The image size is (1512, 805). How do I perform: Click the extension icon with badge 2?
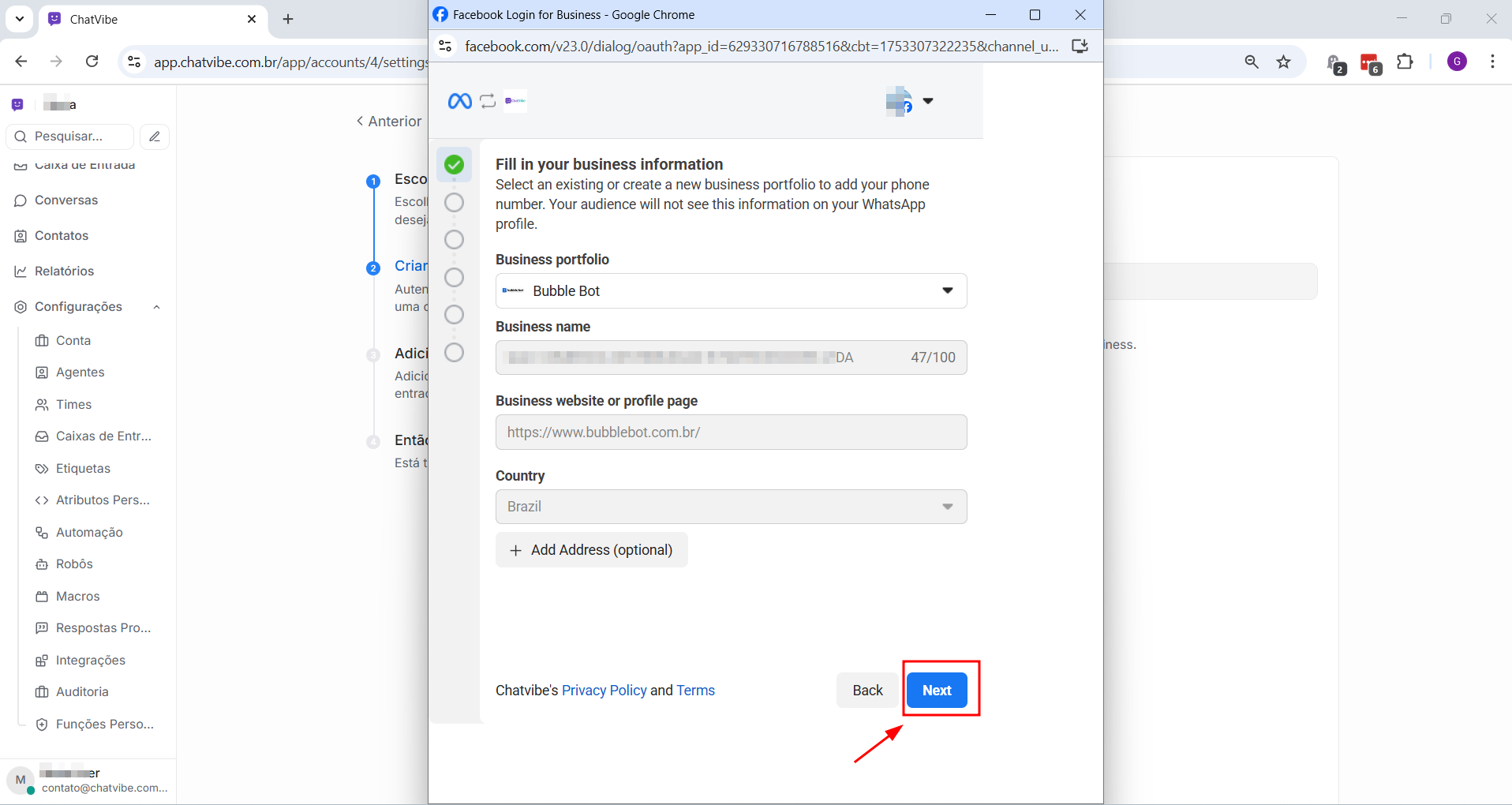pyautogui.click(x=1335, y=63)
